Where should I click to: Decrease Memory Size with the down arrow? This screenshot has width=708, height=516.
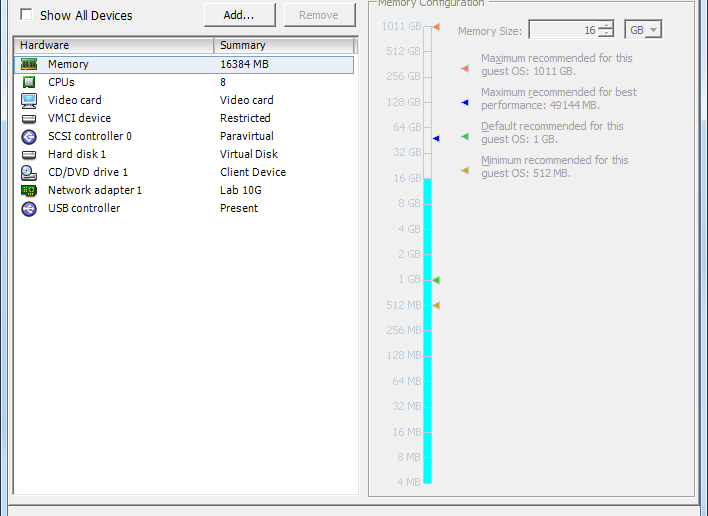tap(606, 33)
